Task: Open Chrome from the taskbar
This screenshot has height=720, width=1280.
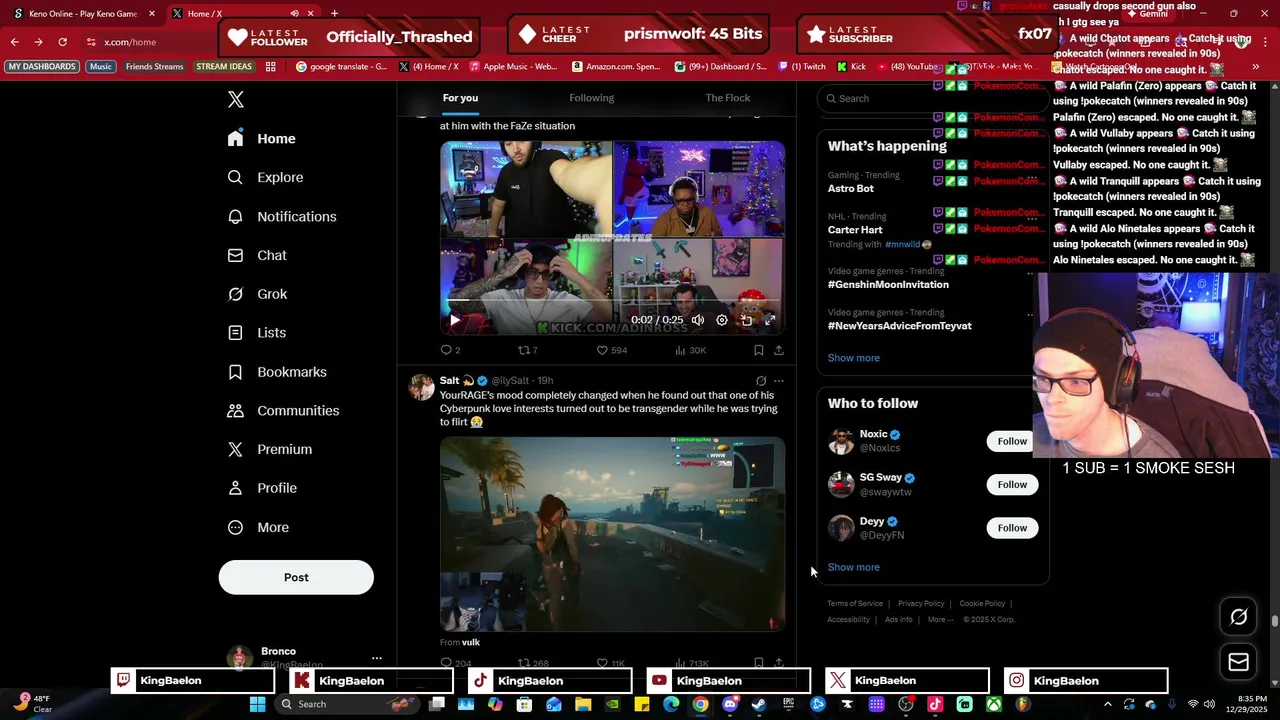Action: (700, 704)
